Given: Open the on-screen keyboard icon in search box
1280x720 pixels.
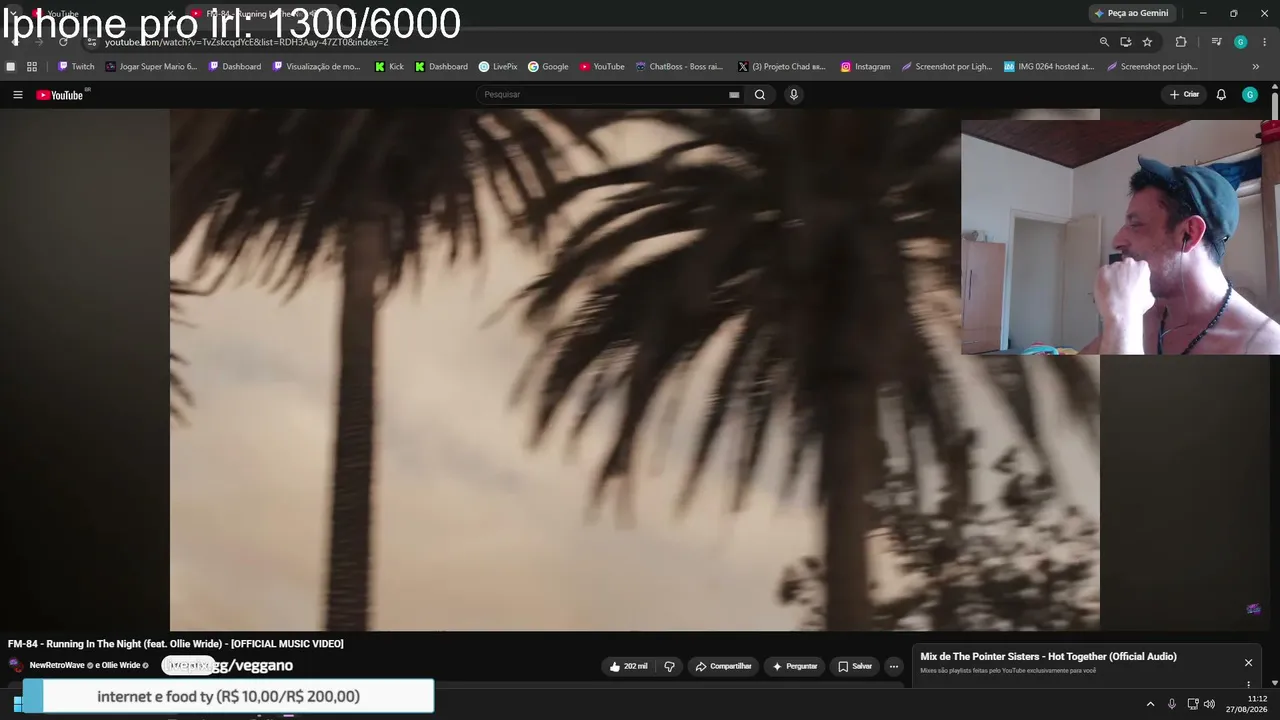Looking at the screenshot, I should tap(734, 95).
